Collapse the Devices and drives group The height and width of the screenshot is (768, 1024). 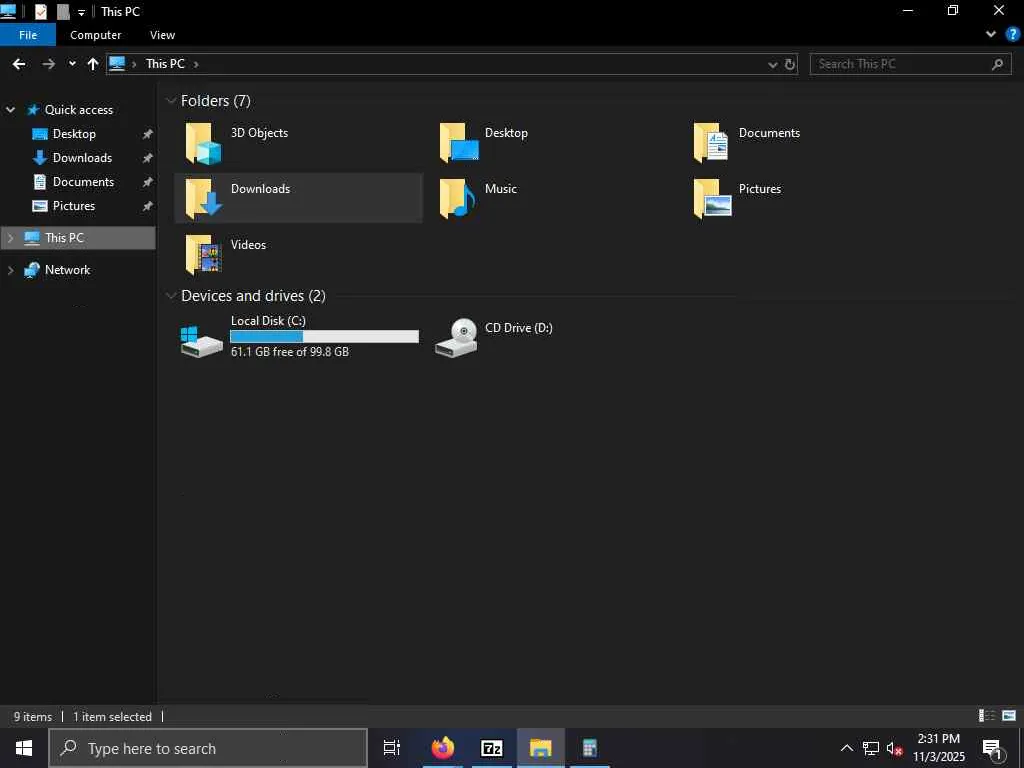tap(171, 296)
